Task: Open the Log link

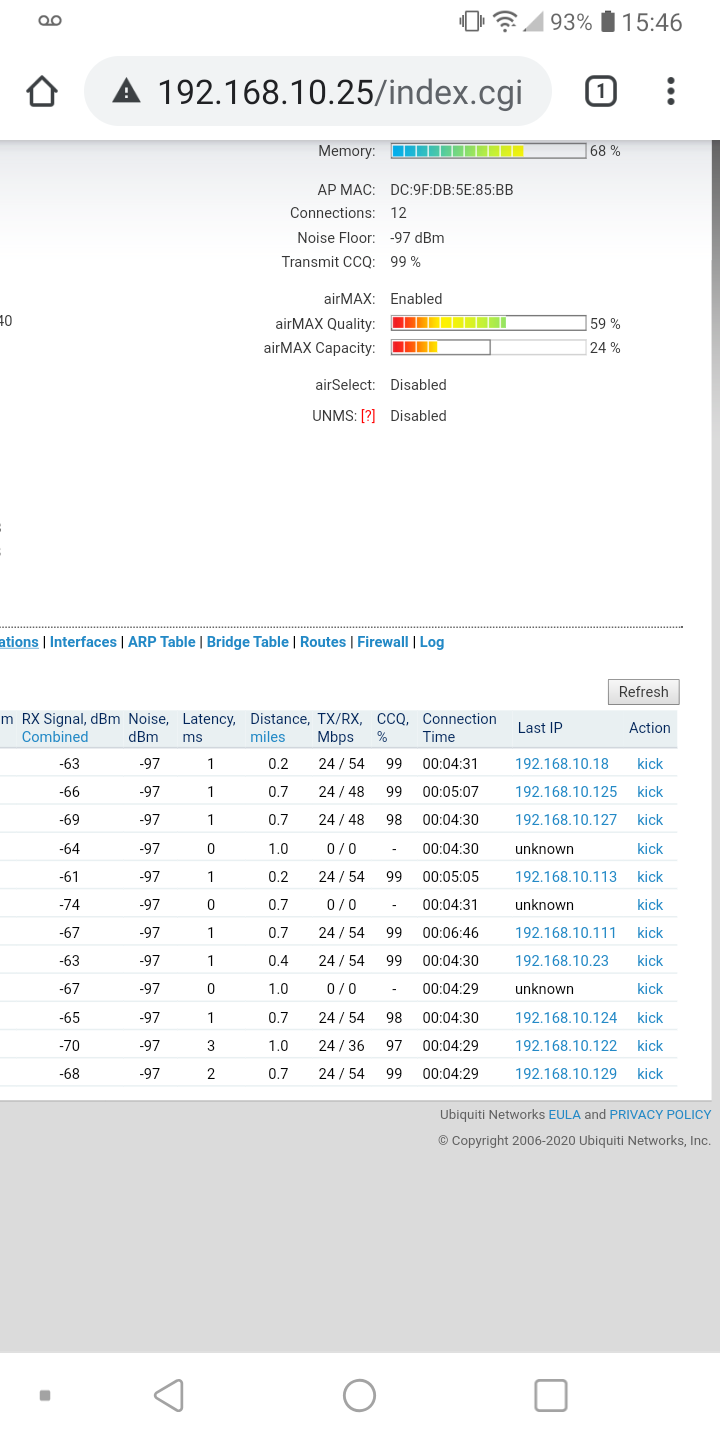Action: click(x=432, y=642)
